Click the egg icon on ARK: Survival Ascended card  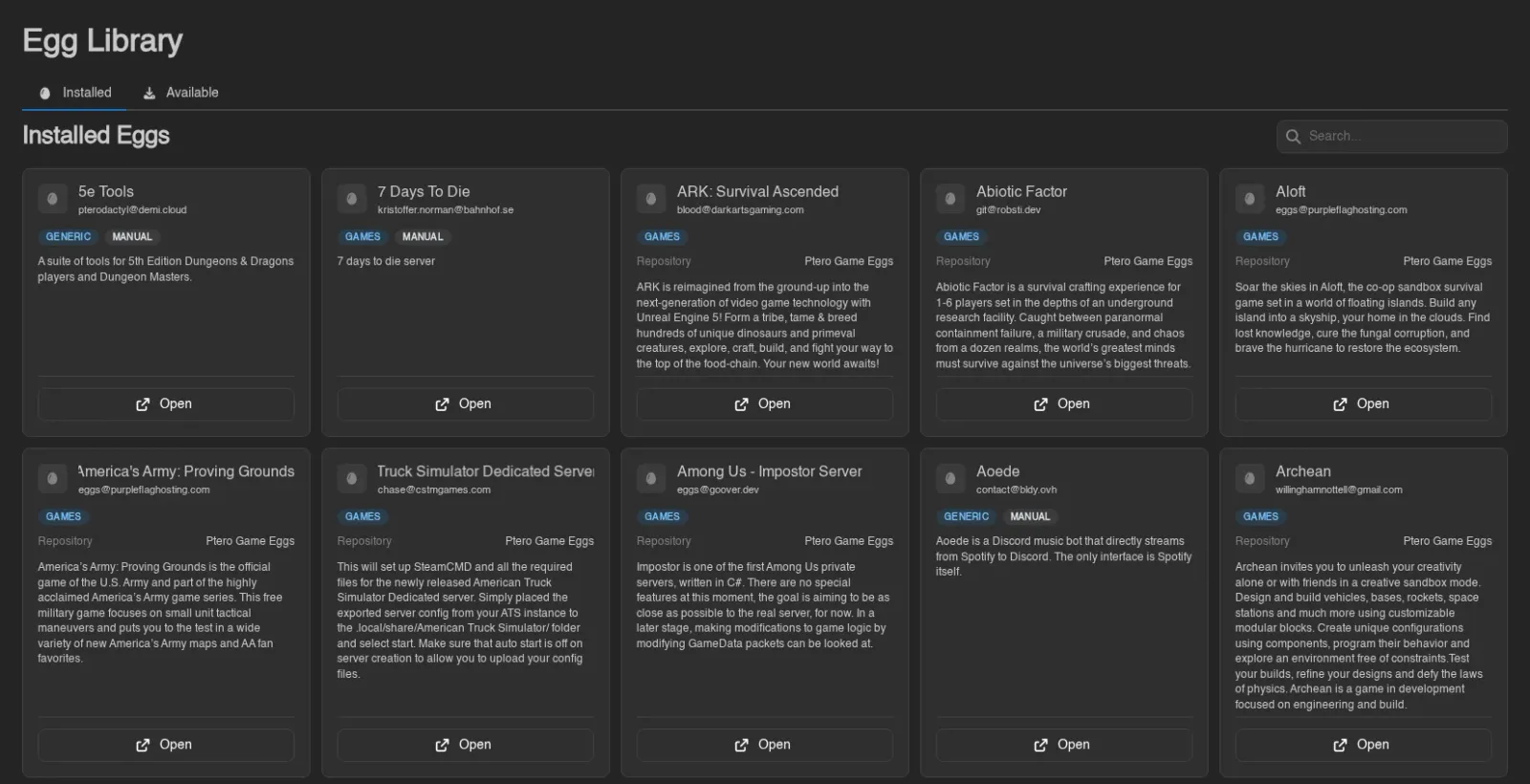tap(651, 199)
